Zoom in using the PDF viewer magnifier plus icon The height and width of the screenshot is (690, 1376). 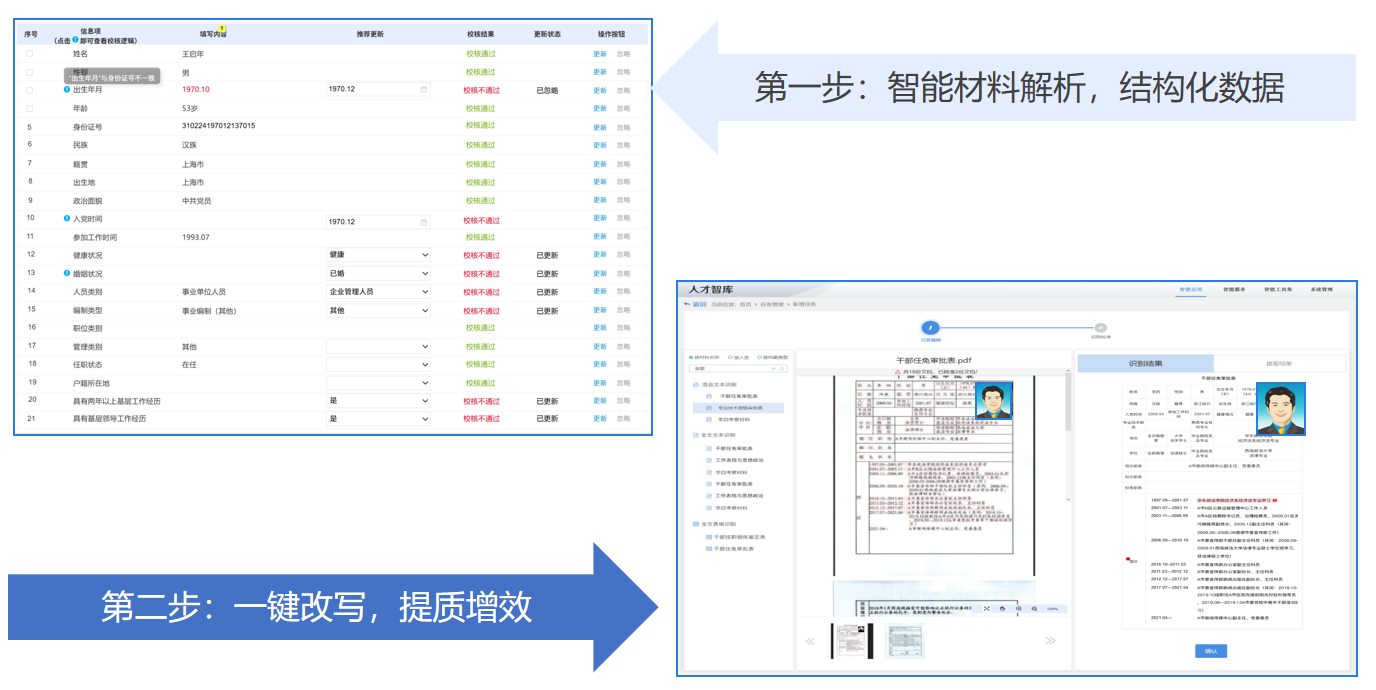tap(1018, 608)
